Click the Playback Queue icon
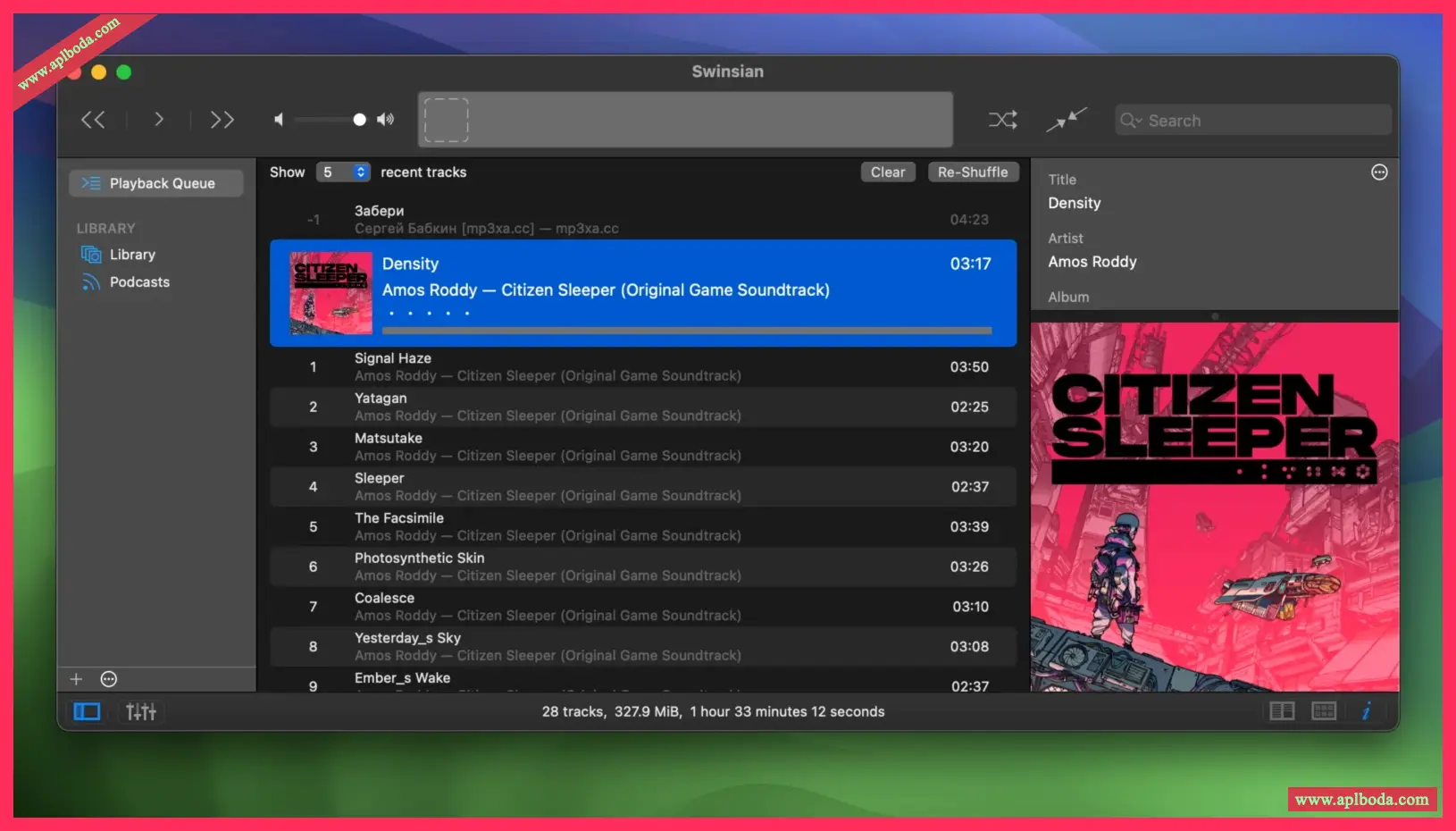The image size is (1456, 831). click(x=90, y=183)
